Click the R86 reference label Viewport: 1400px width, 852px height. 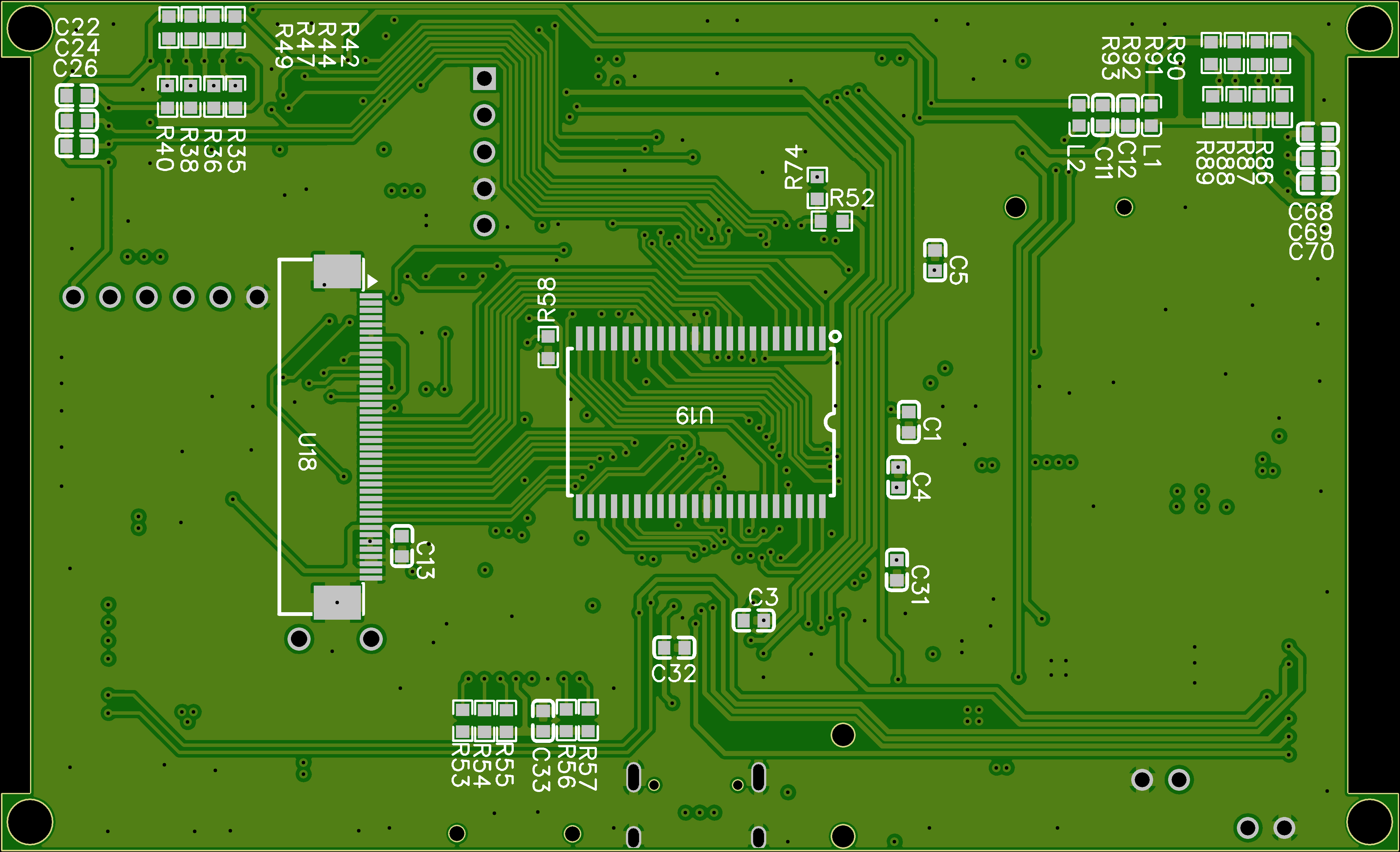1264,163
